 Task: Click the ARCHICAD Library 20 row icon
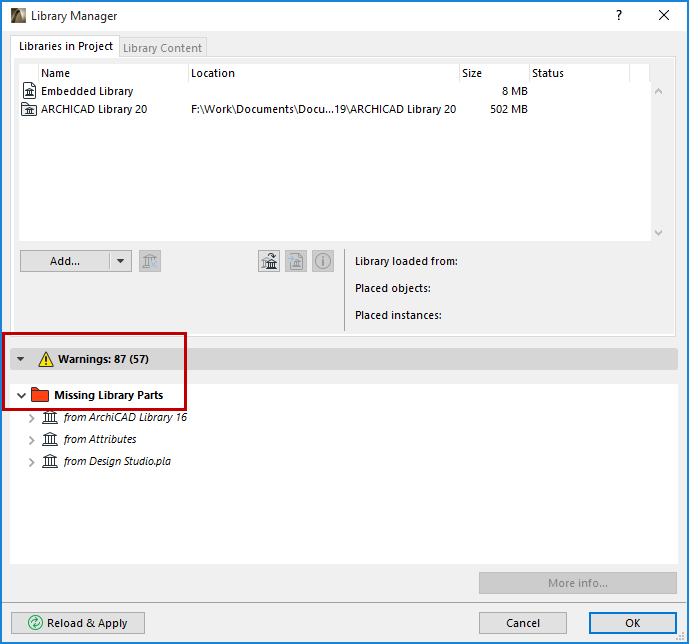tap(29, 109)
